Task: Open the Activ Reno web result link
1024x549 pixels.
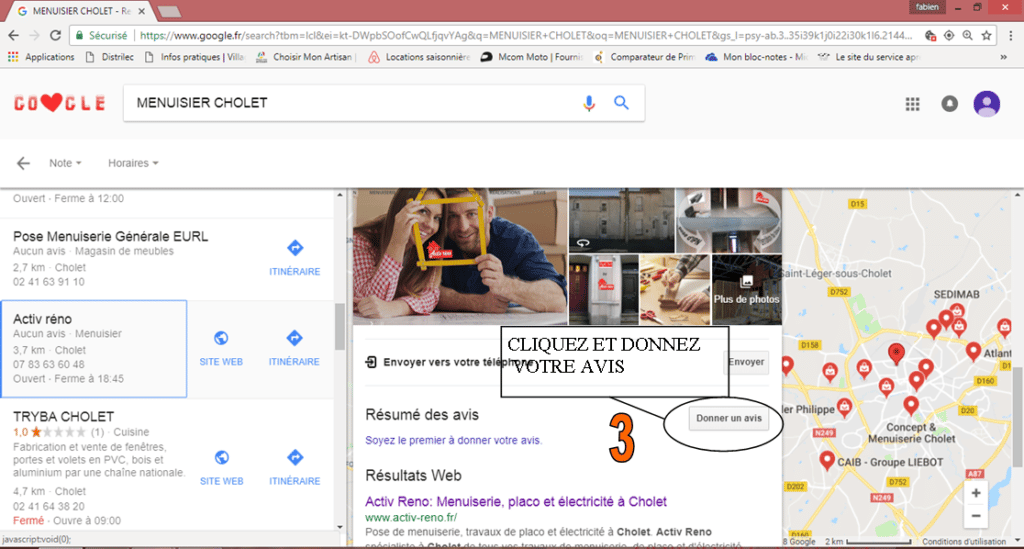Action: tap(516, 502)
